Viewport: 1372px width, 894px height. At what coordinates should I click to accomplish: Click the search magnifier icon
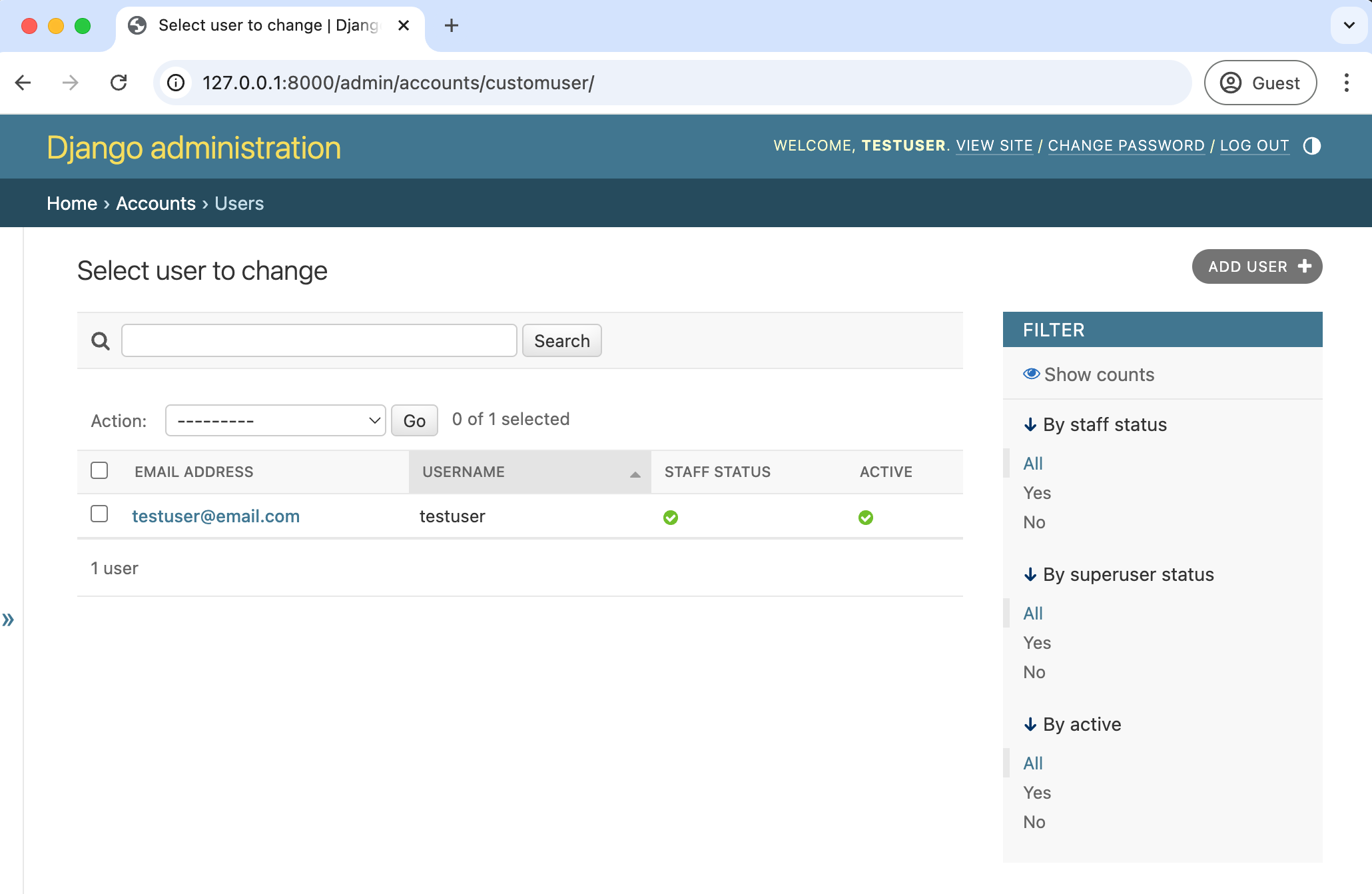point(100,341)
